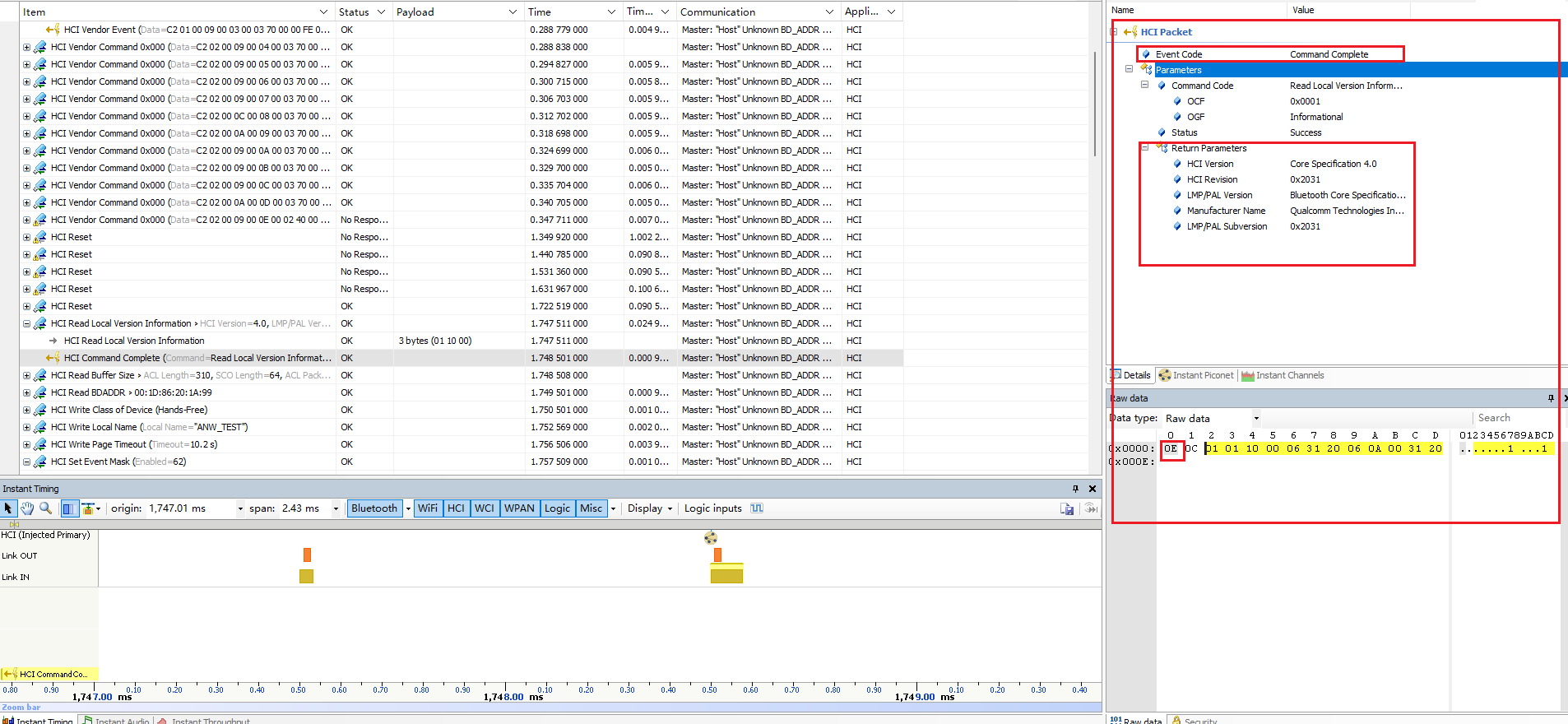The height and width of the screenshot is (724, 1568).
Task: Click the insert-marker icon in the timing toolbar
Action: [87, 508]
